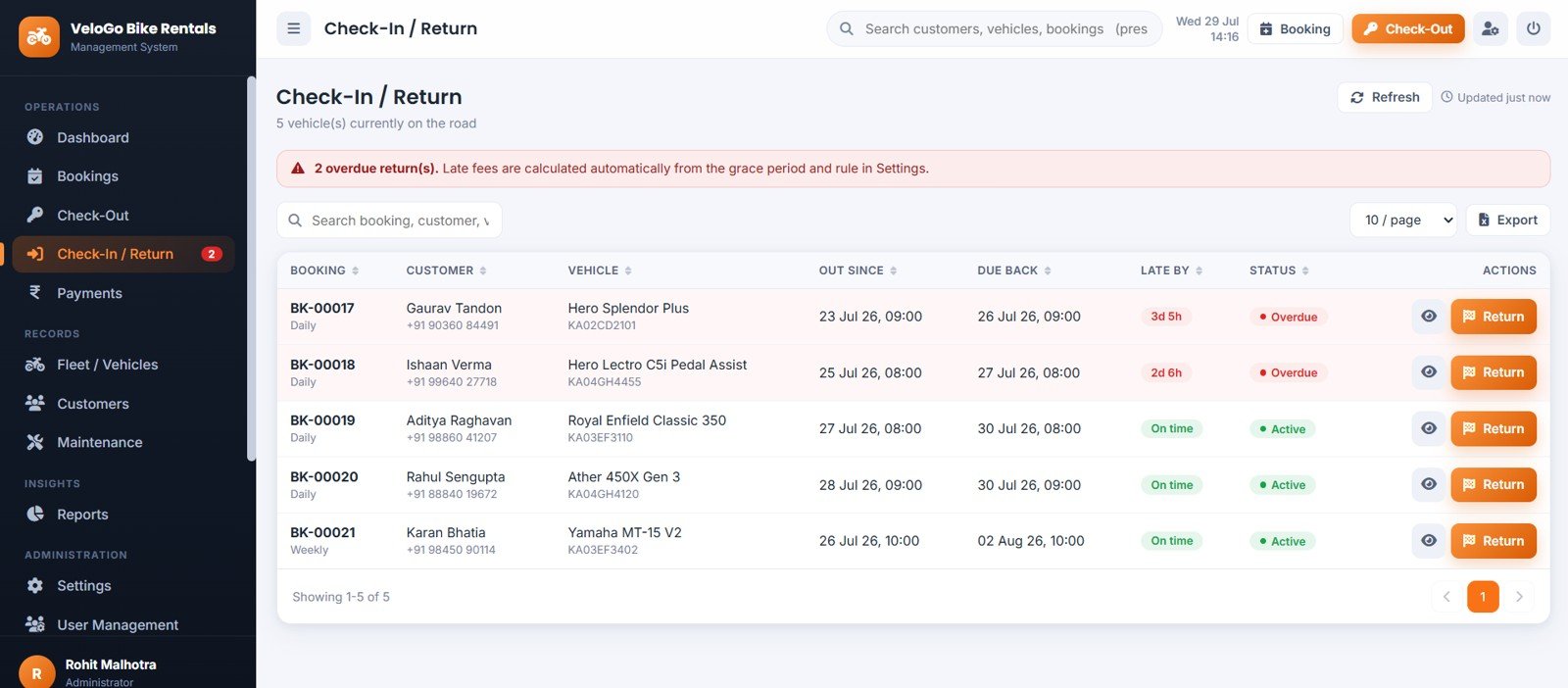
Task: Click the Booking button in top bar
Action: click(1295, 28)
